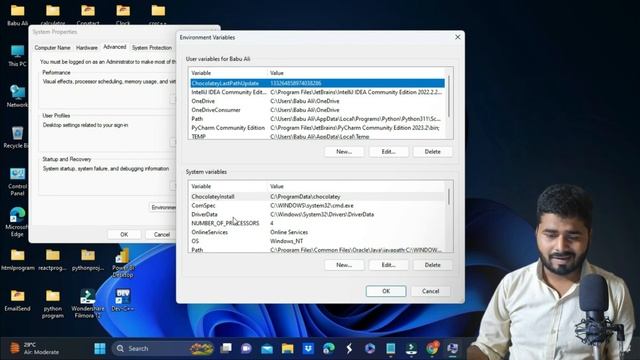This screenshot has height=360, width=640.
Task: Select the python program folder icon
Action: [53, 304]
